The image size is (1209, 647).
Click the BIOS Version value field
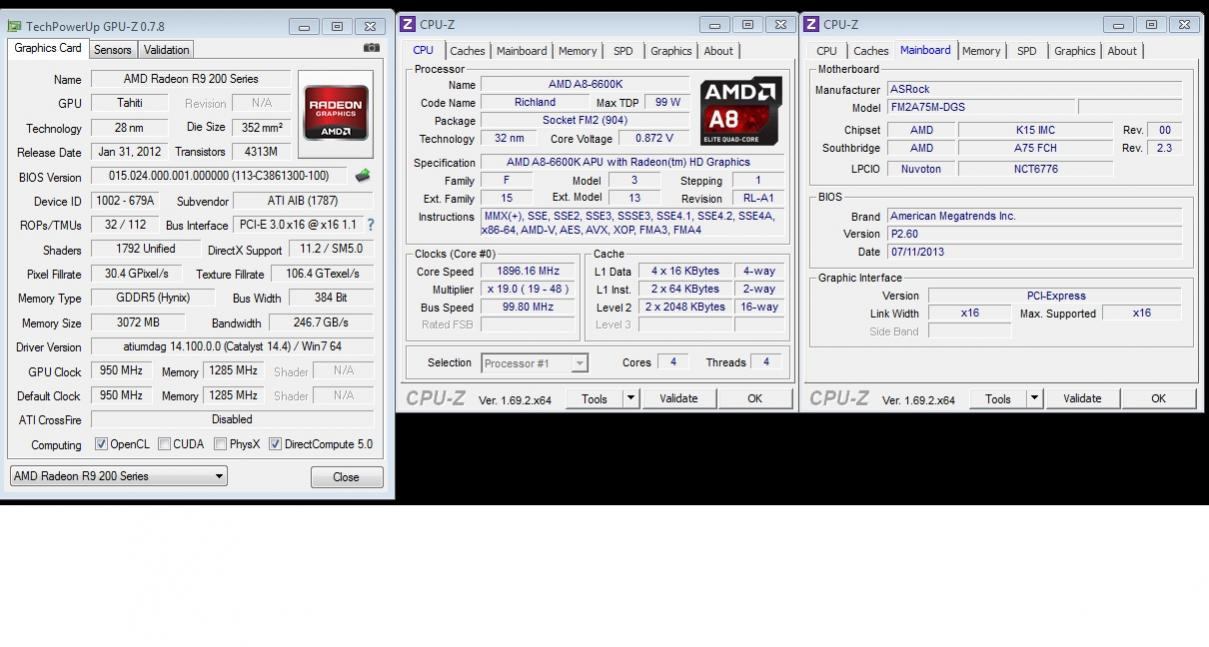pos(219,176)
